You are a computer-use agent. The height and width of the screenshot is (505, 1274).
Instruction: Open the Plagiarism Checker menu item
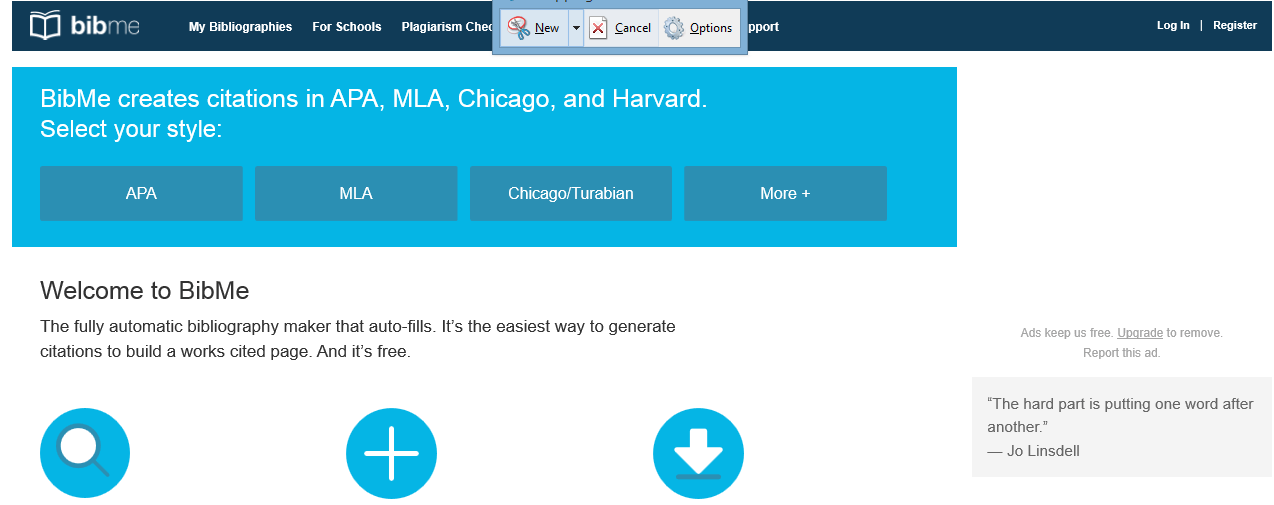[x=447, y=27]
